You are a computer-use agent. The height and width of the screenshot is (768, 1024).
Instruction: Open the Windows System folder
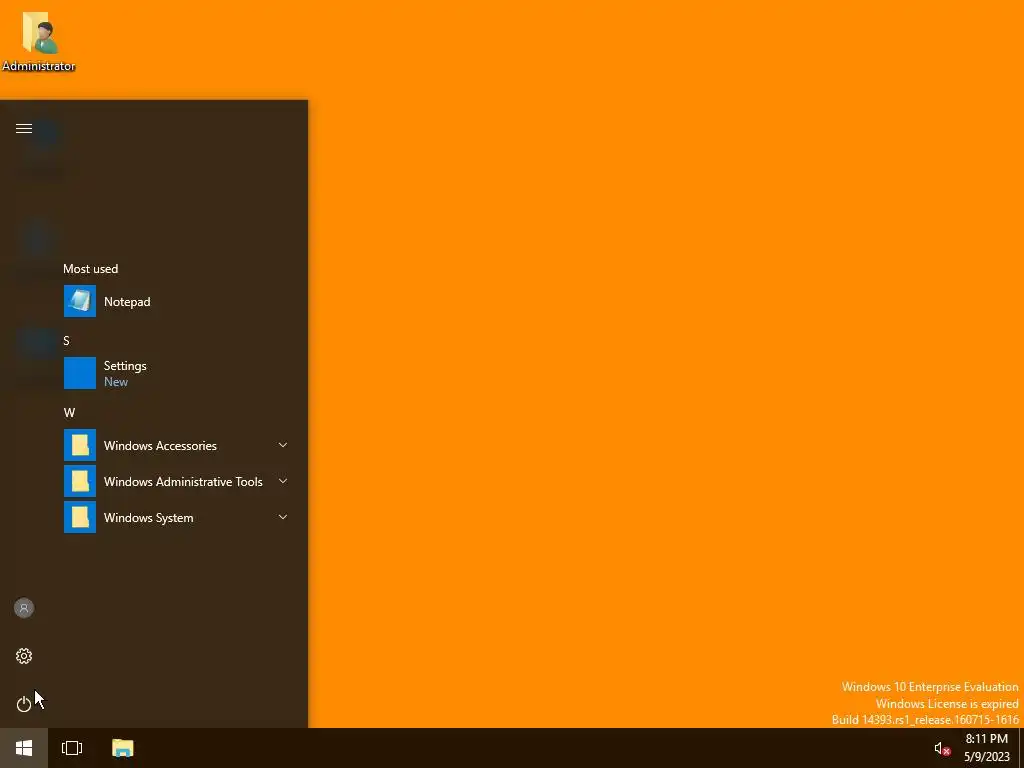click(x=176, y=517)
